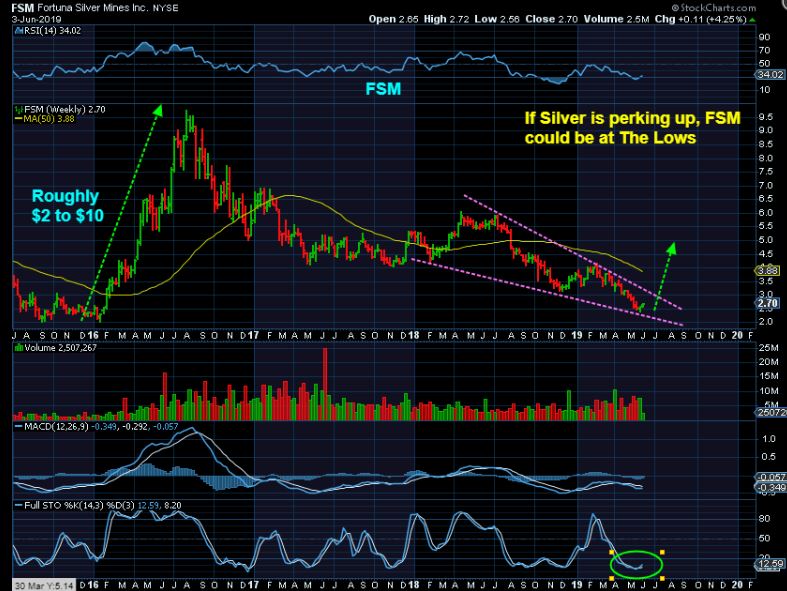Click the 12.59 stochastic value tag on right
Viewport: 787px width, 591px height.
click(x=770, y=564)
